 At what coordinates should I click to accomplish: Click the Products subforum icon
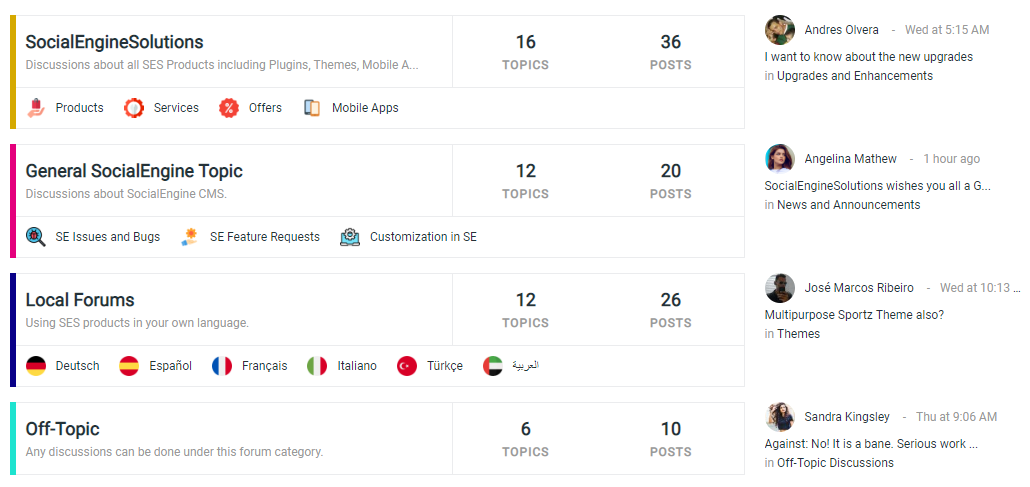(36, 108)
